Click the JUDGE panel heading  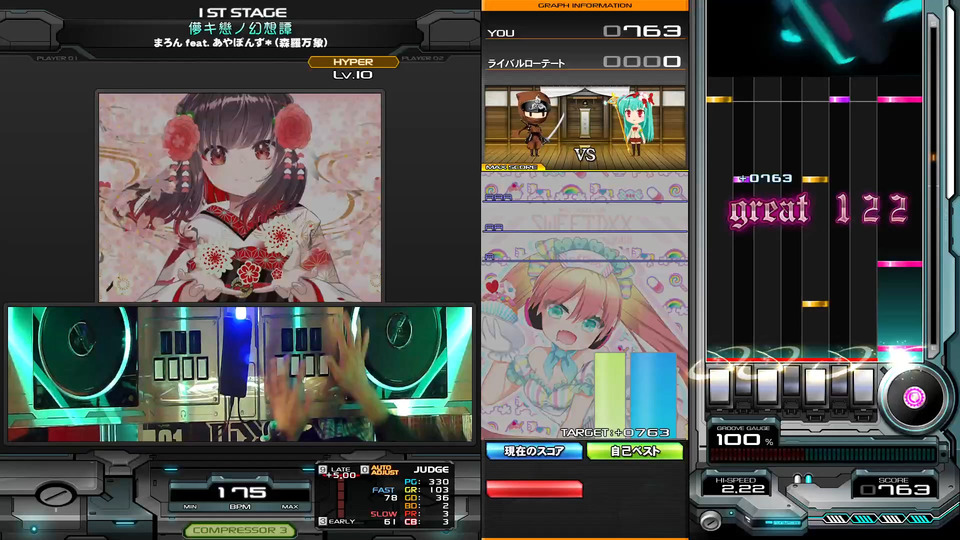pos(431,470)
